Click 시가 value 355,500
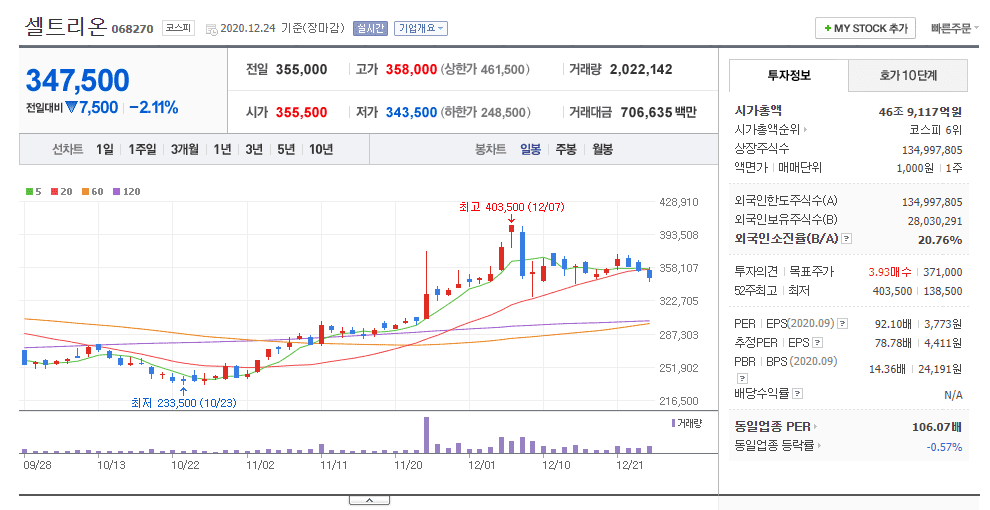 coord(301,112)
